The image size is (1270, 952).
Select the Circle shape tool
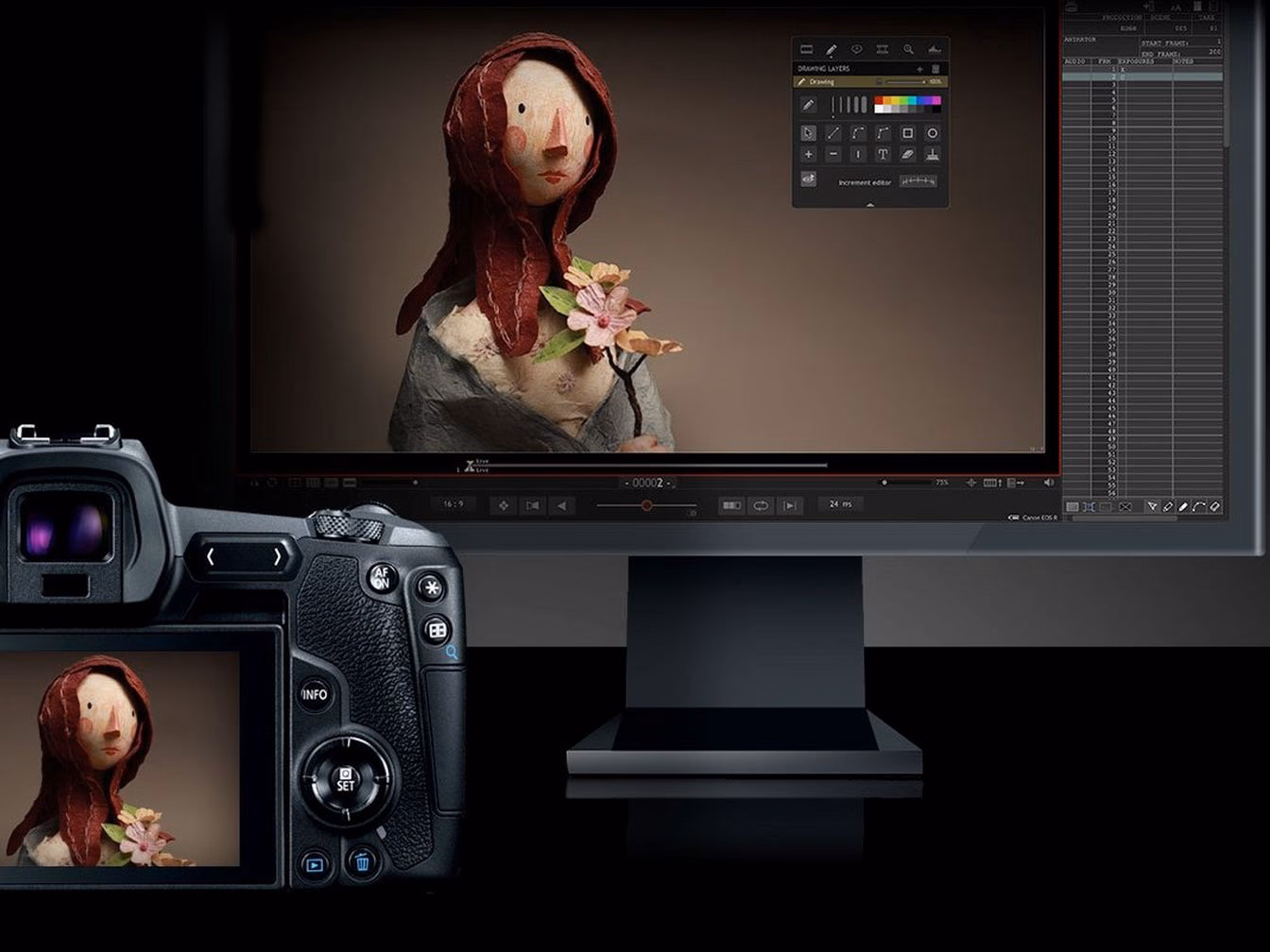click(935, 133)
